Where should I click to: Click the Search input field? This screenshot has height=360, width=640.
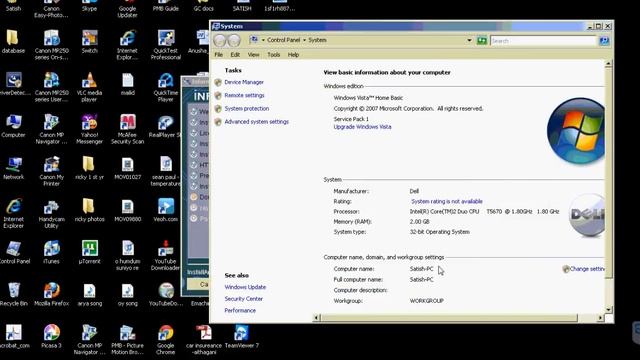(x=543, y=40)
